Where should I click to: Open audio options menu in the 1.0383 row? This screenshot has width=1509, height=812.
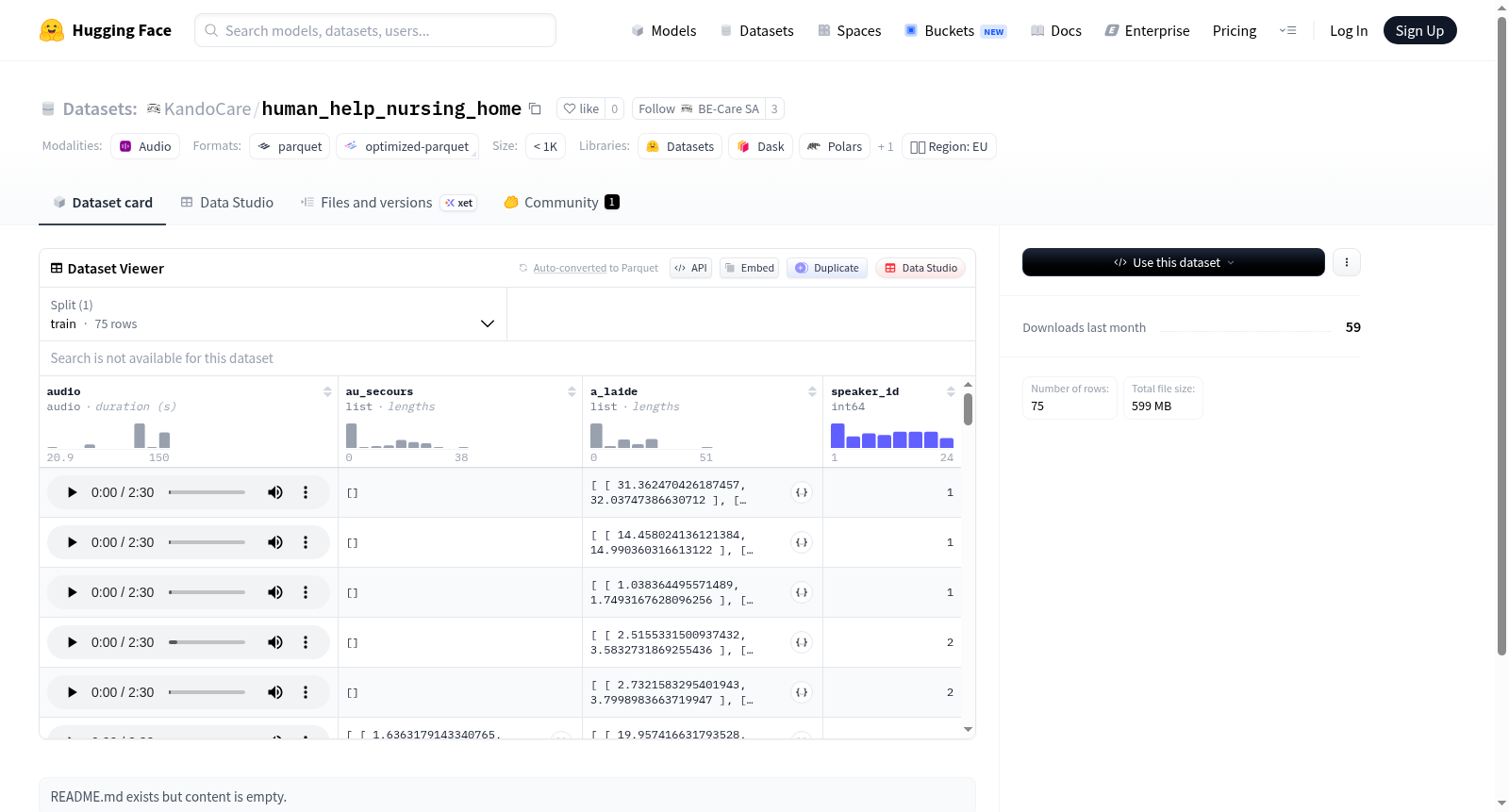click(306, 592)
